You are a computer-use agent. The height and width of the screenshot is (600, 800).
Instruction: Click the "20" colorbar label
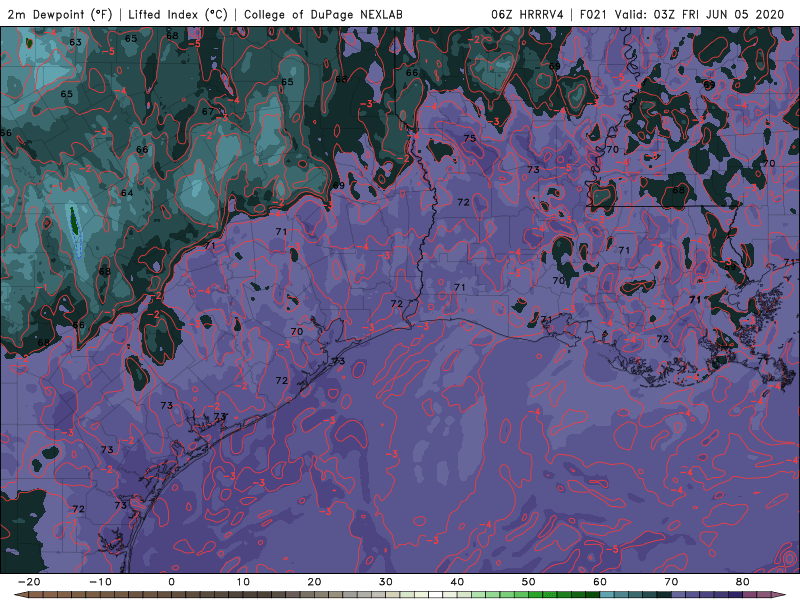314,582
